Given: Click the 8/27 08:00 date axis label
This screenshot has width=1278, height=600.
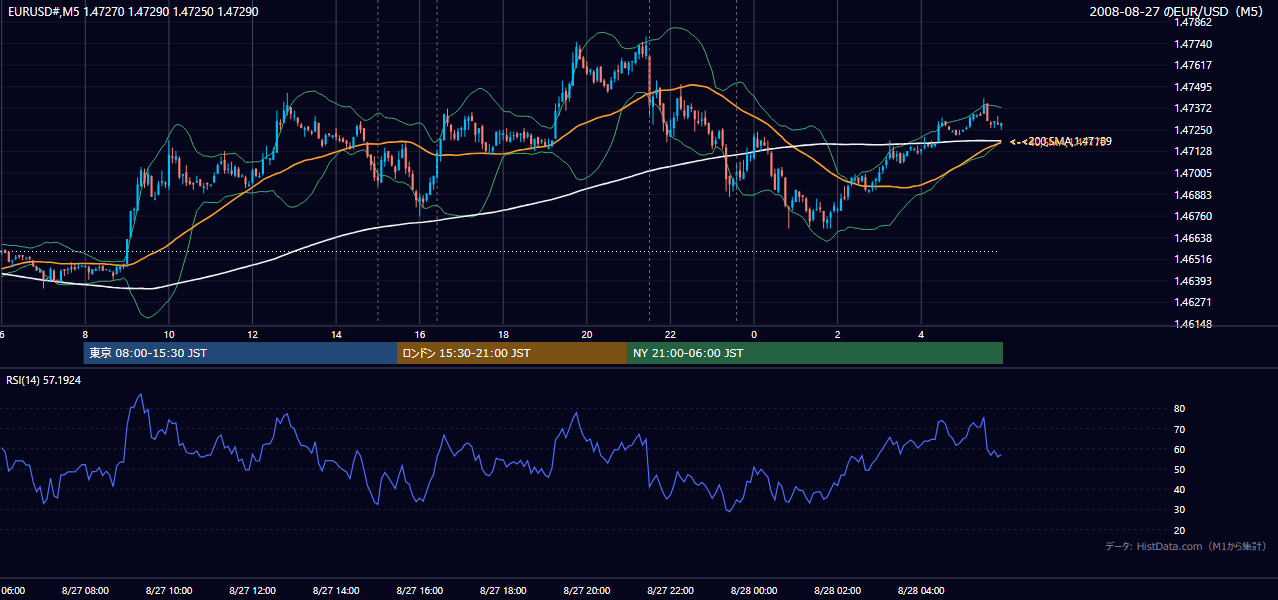Looking at the screenshot, I should 85,591.
